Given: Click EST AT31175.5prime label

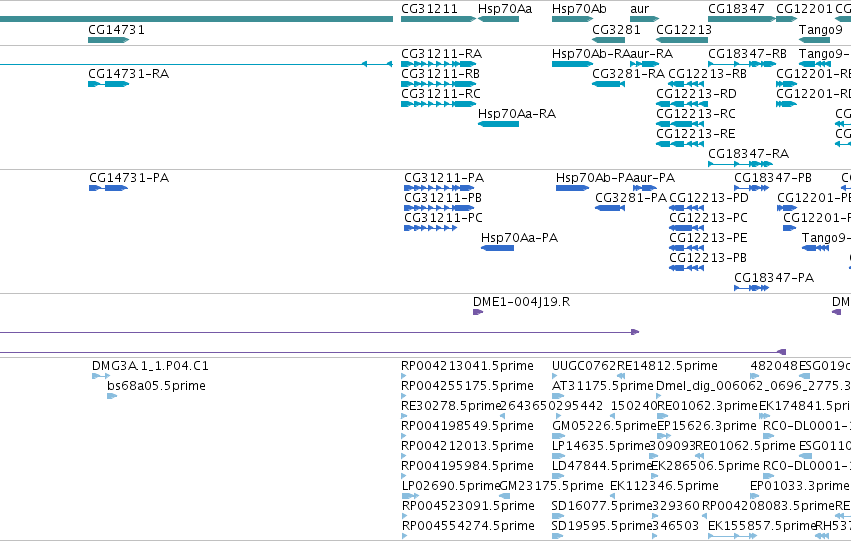Looking at the screenshot, I should [602, 386].
